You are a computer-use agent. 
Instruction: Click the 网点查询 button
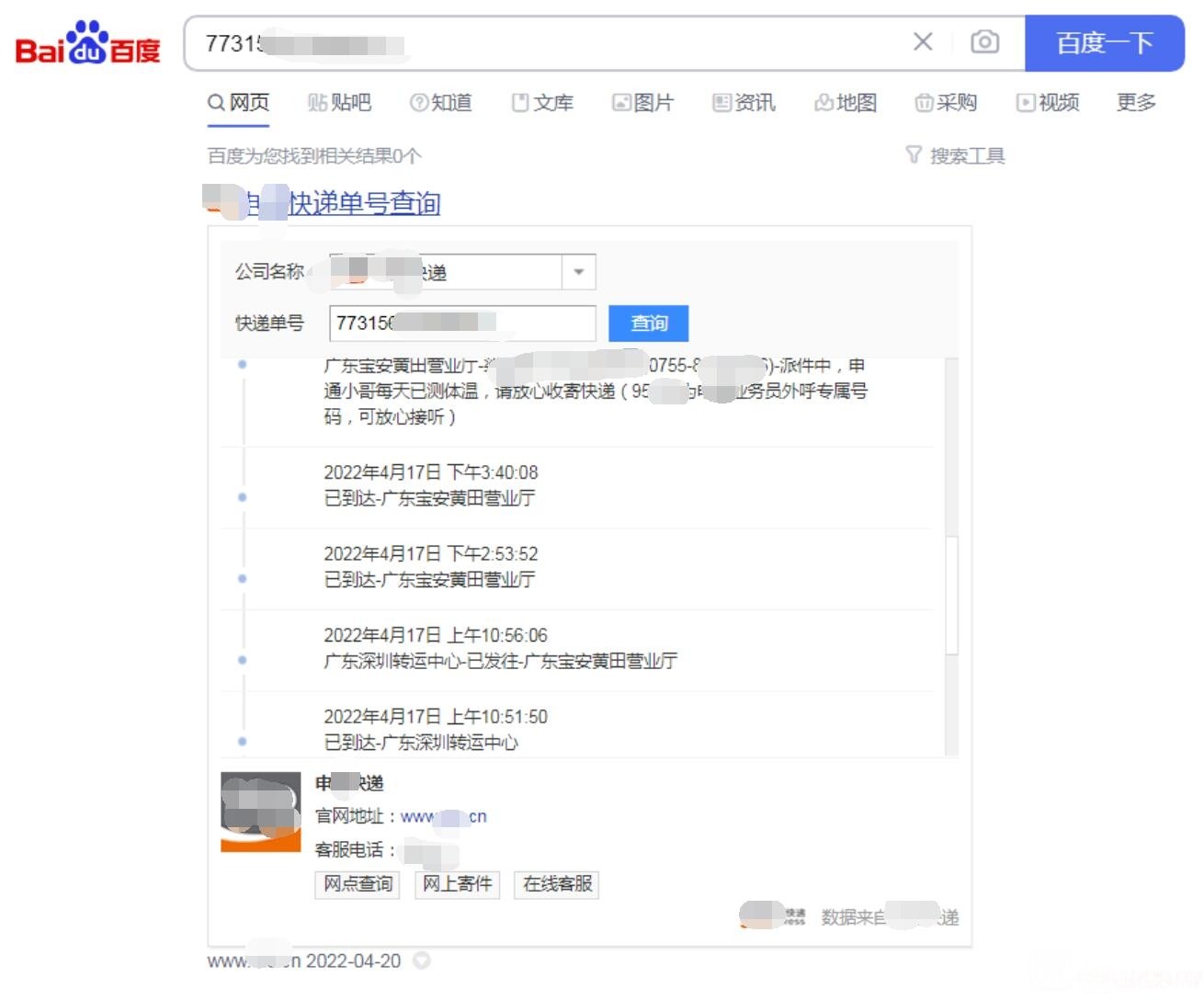[358, 884]
